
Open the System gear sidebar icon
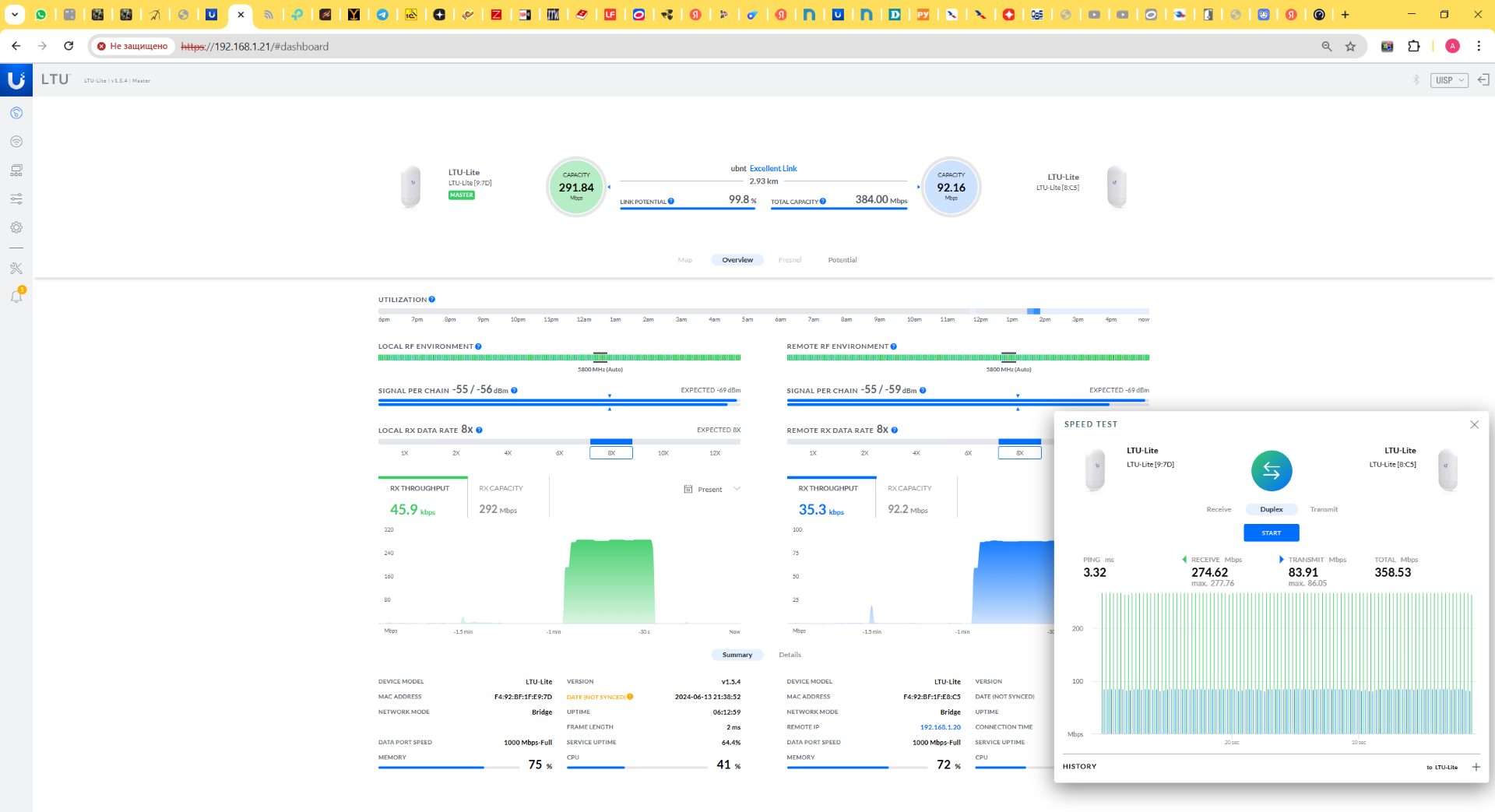(16, 227)
